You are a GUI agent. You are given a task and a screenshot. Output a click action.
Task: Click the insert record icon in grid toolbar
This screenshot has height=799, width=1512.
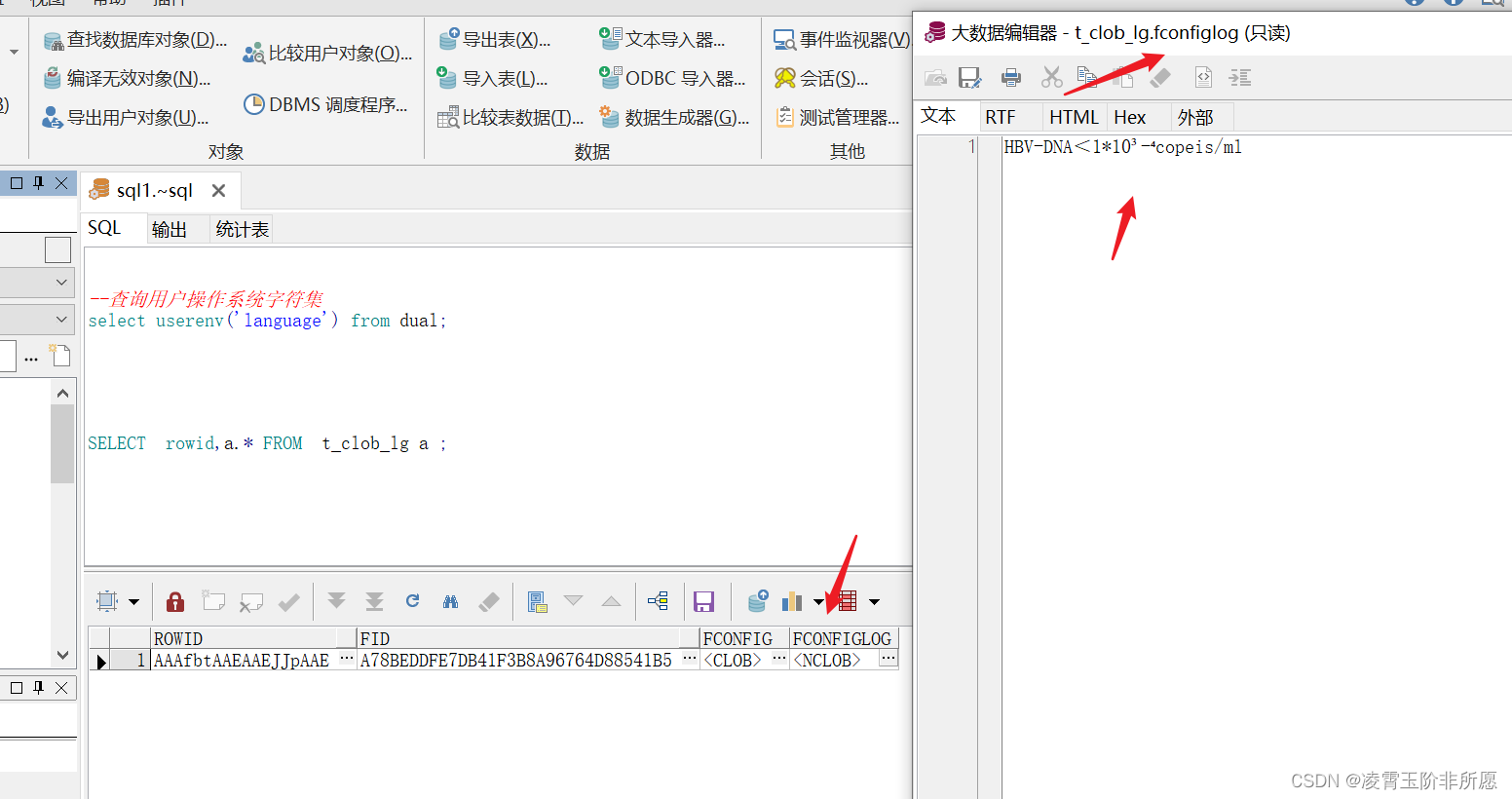point(213,601)
